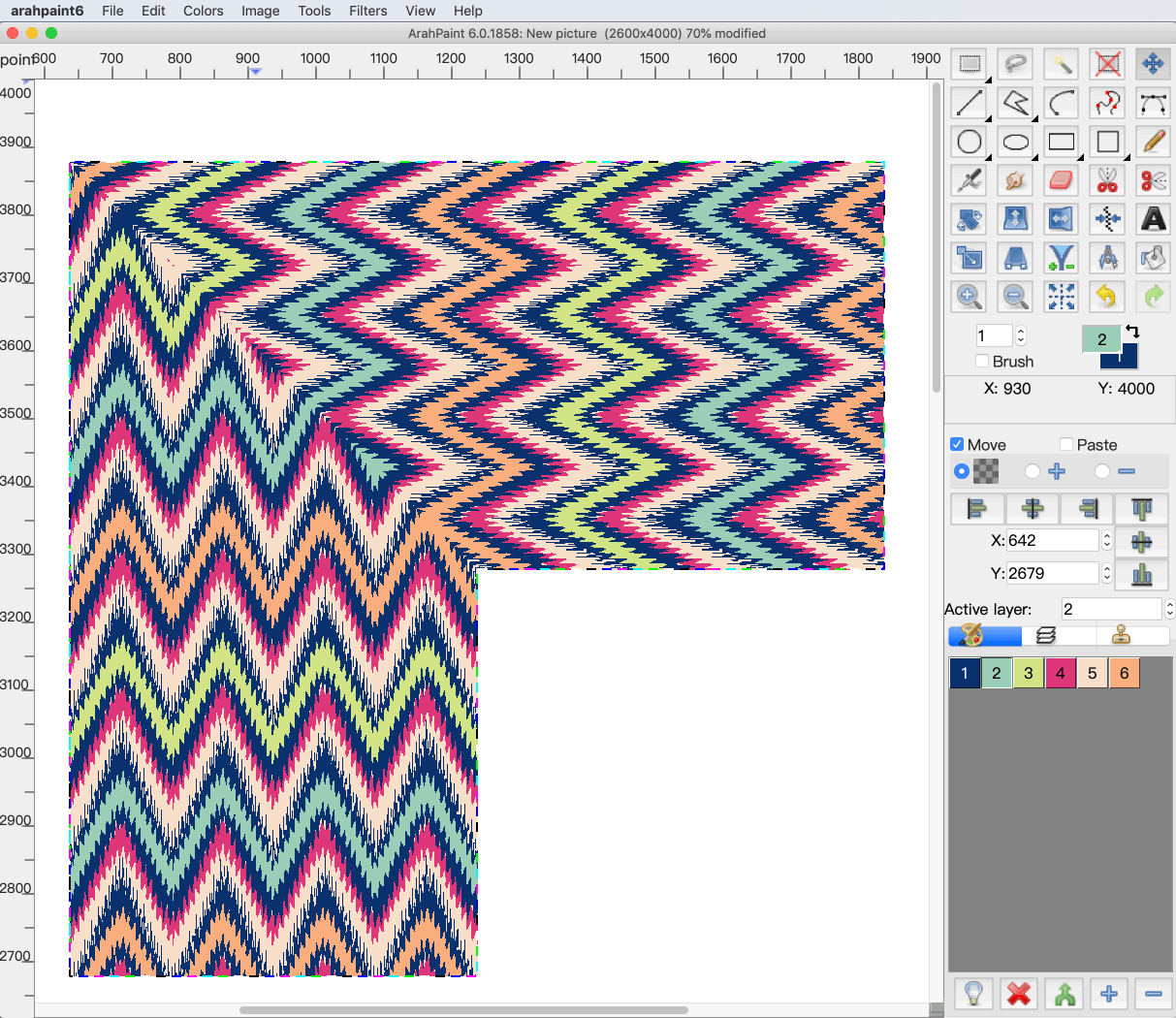Choose the circle drawing tool
The height and width of the screenshot is (1018, 1176).
pos(969,142)
